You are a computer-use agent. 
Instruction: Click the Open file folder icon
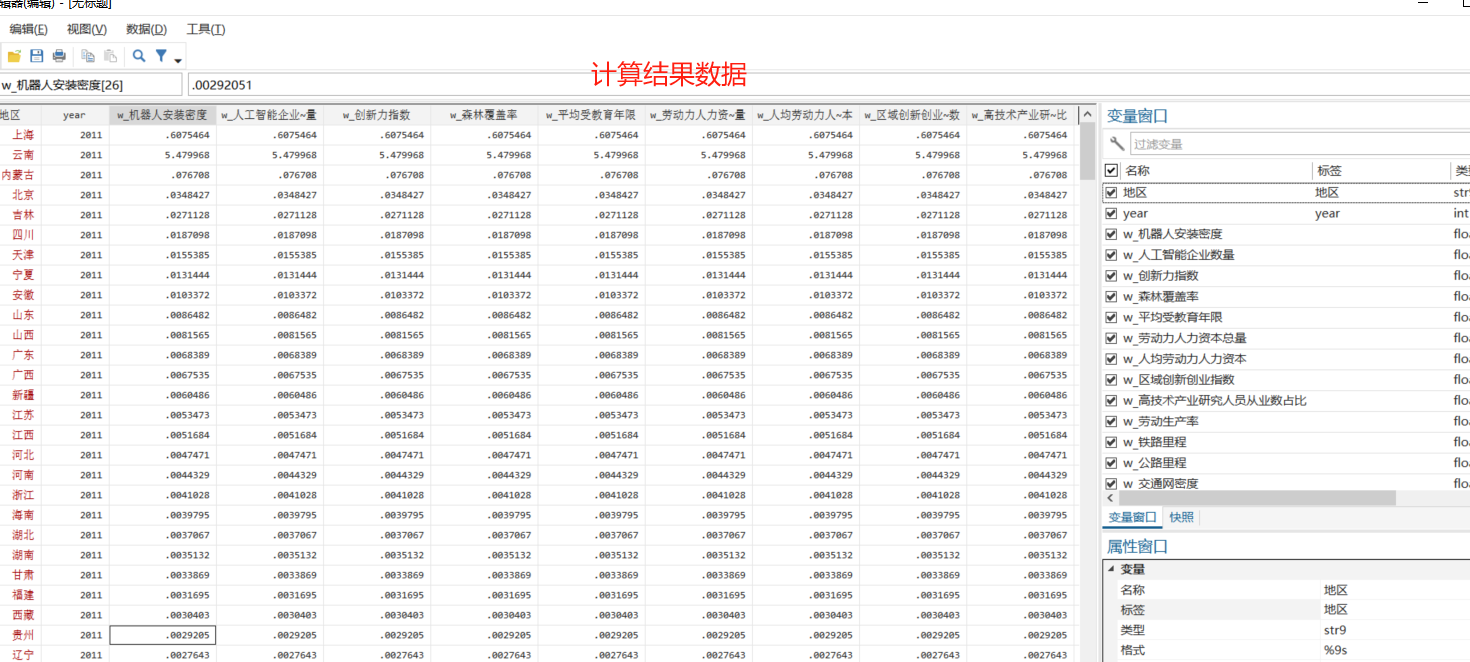pyautogui.click(x=14, y=56)
